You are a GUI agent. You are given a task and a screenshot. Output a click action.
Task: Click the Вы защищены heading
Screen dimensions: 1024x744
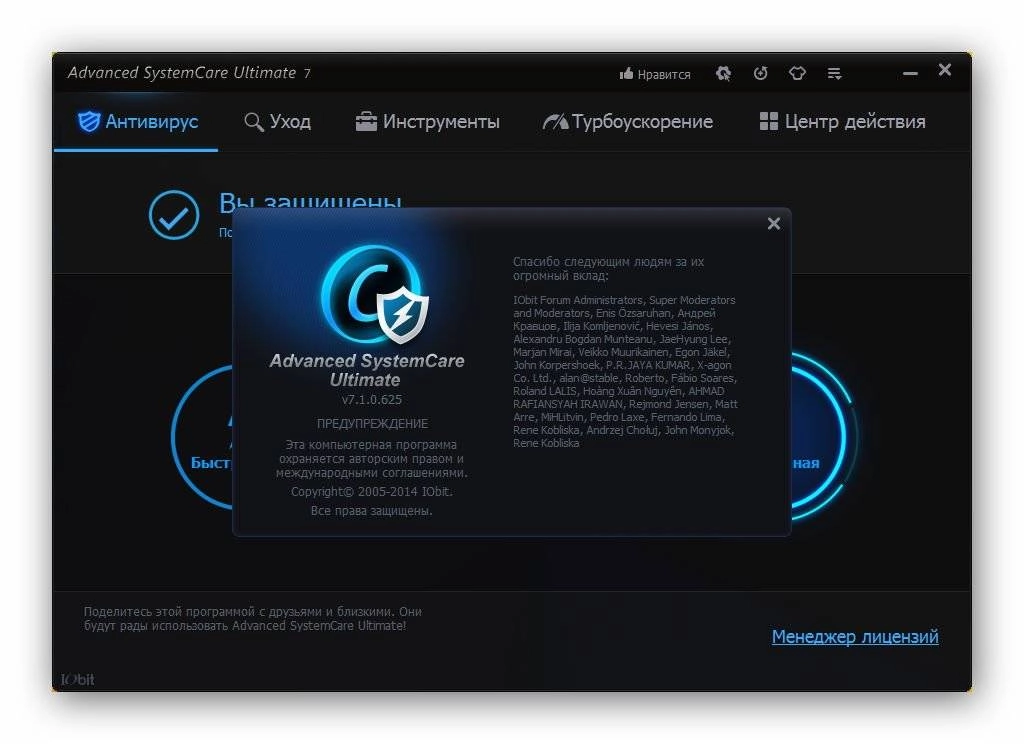pos(310,201)
